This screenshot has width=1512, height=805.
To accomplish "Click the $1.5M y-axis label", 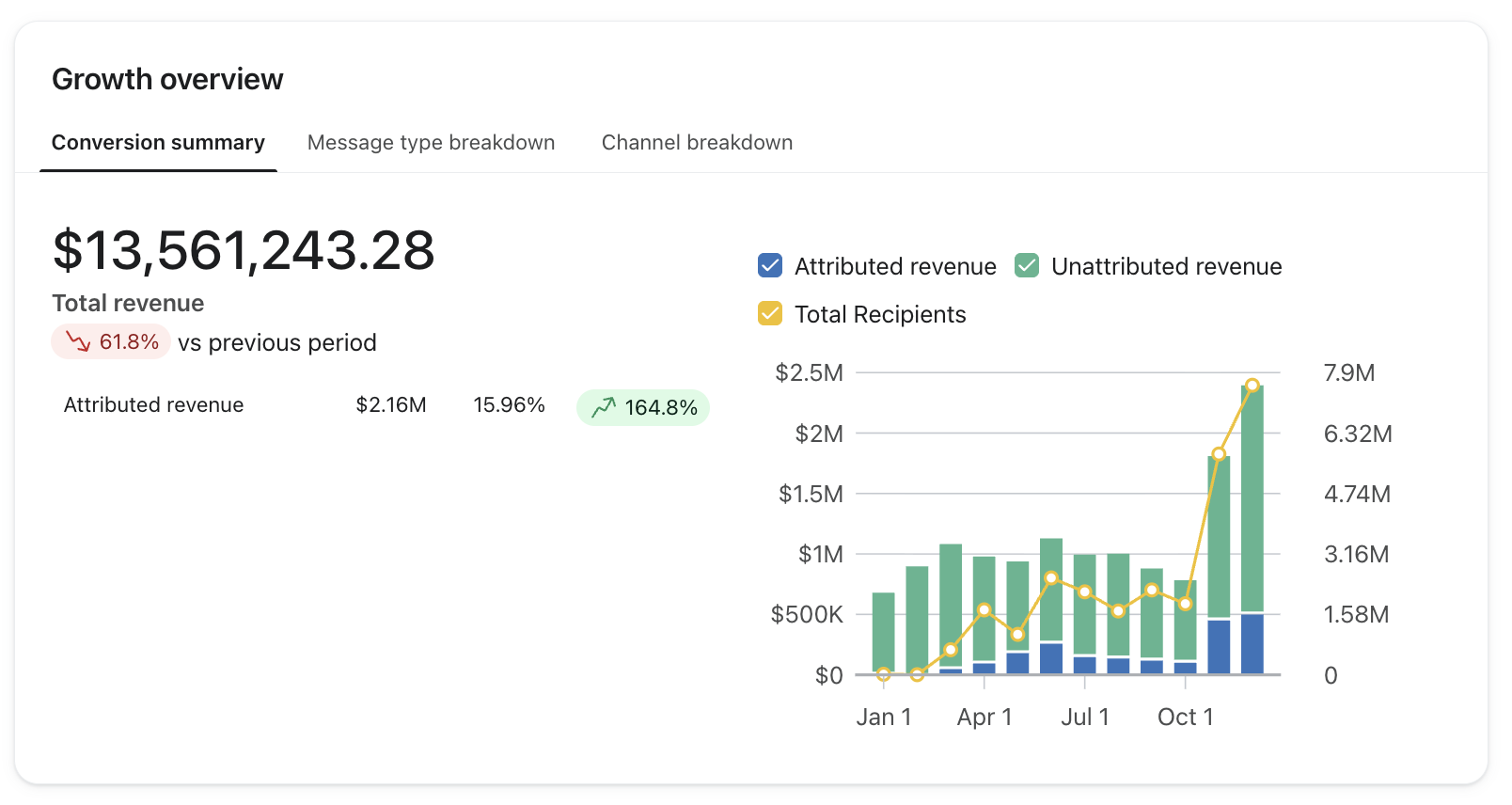I will pyautogui.click(x=811, y=495).
